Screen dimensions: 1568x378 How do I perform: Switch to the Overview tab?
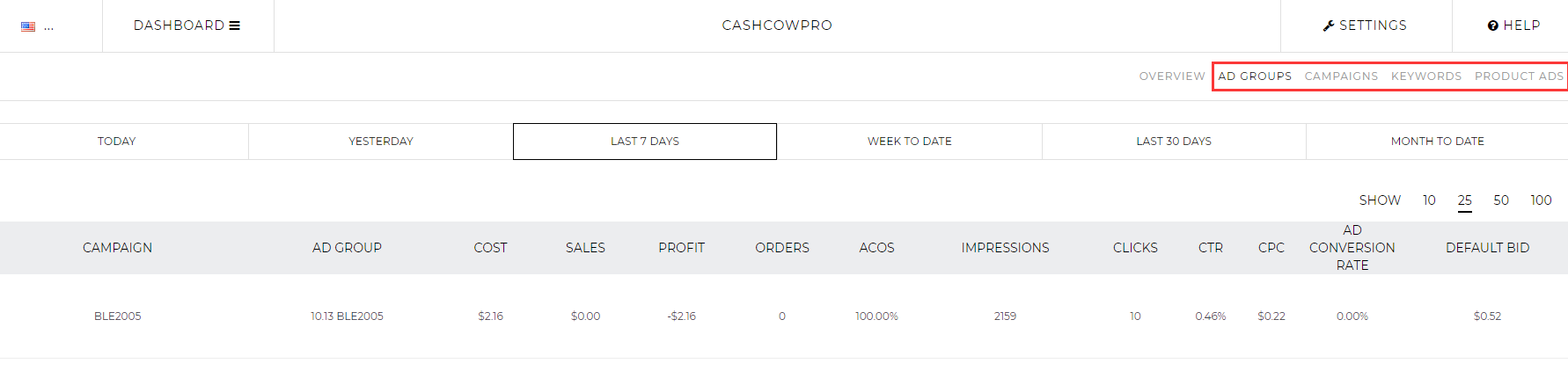(1172, 76)
